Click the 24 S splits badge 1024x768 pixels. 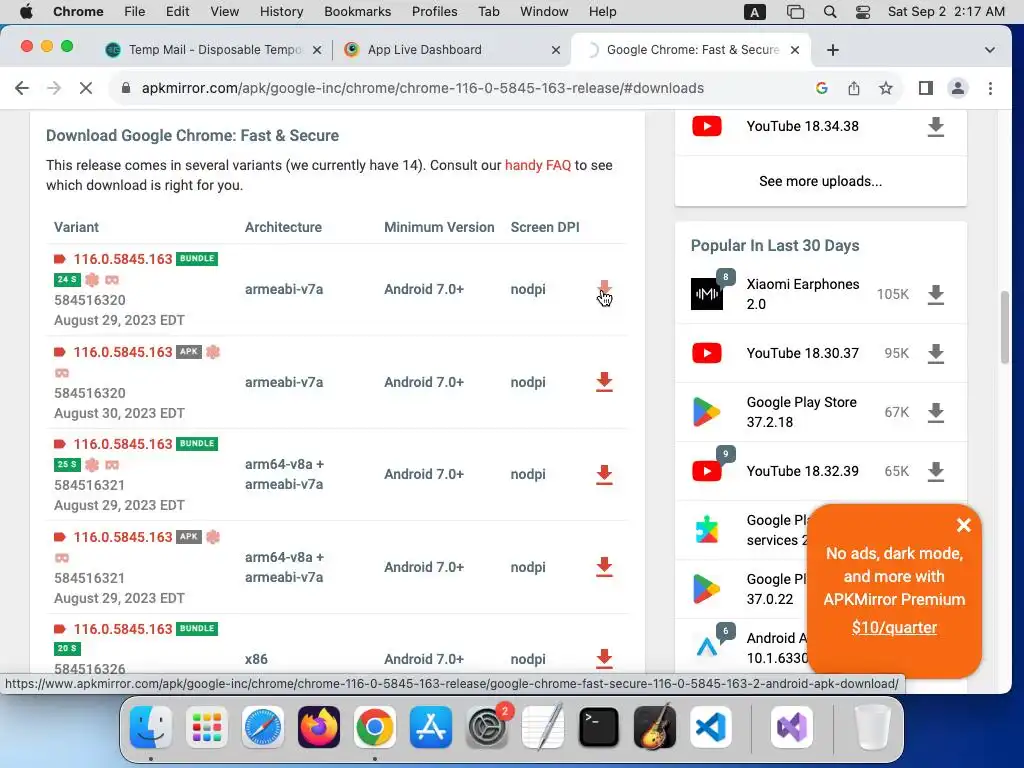(x=67, y=280)
